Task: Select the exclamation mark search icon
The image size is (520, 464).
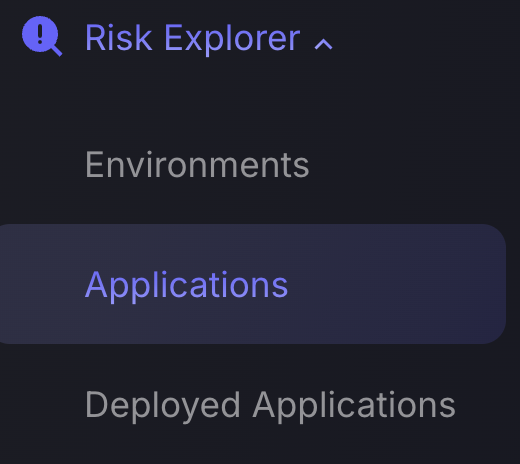Action: 42,36
